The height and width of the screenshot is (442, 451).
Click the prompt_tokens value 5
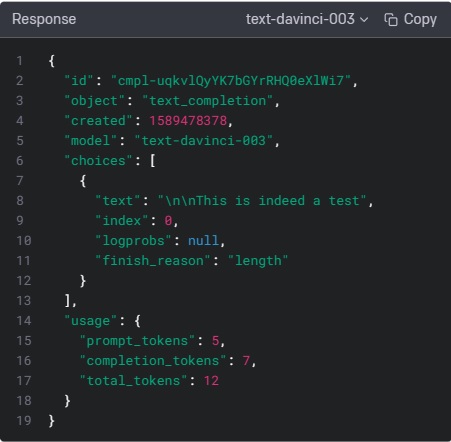pyautogui.click(x=215, y=341)
